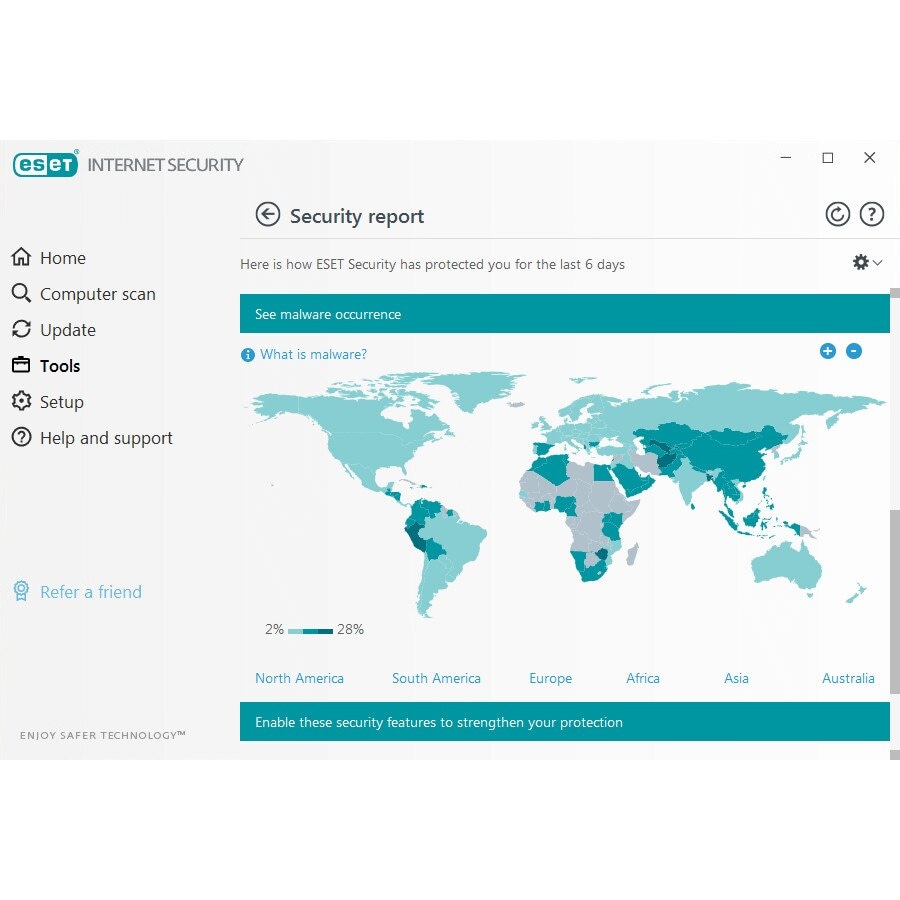
Task: Minimize the ESET window
Action: click(x=786, y=157)
